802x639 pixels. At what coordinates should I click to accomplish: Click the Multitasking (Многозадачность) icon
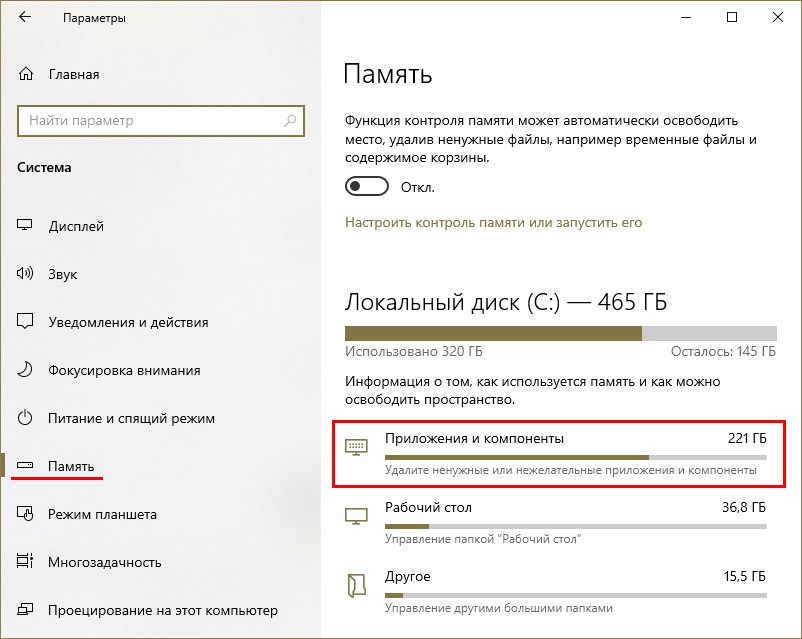26,562
